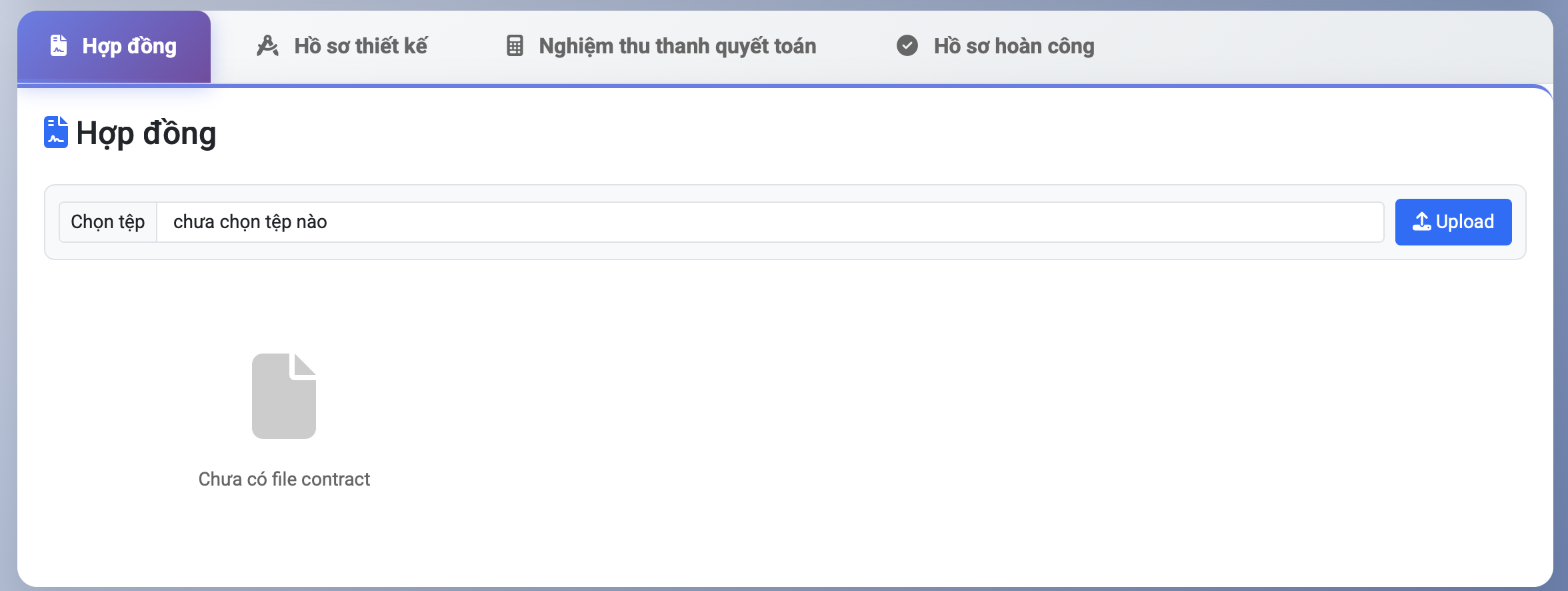The width and height of the screenshot is (1568, 591).
Task: Click the 'Chưa có file contract' message
Action: click(x=284, y=479)
